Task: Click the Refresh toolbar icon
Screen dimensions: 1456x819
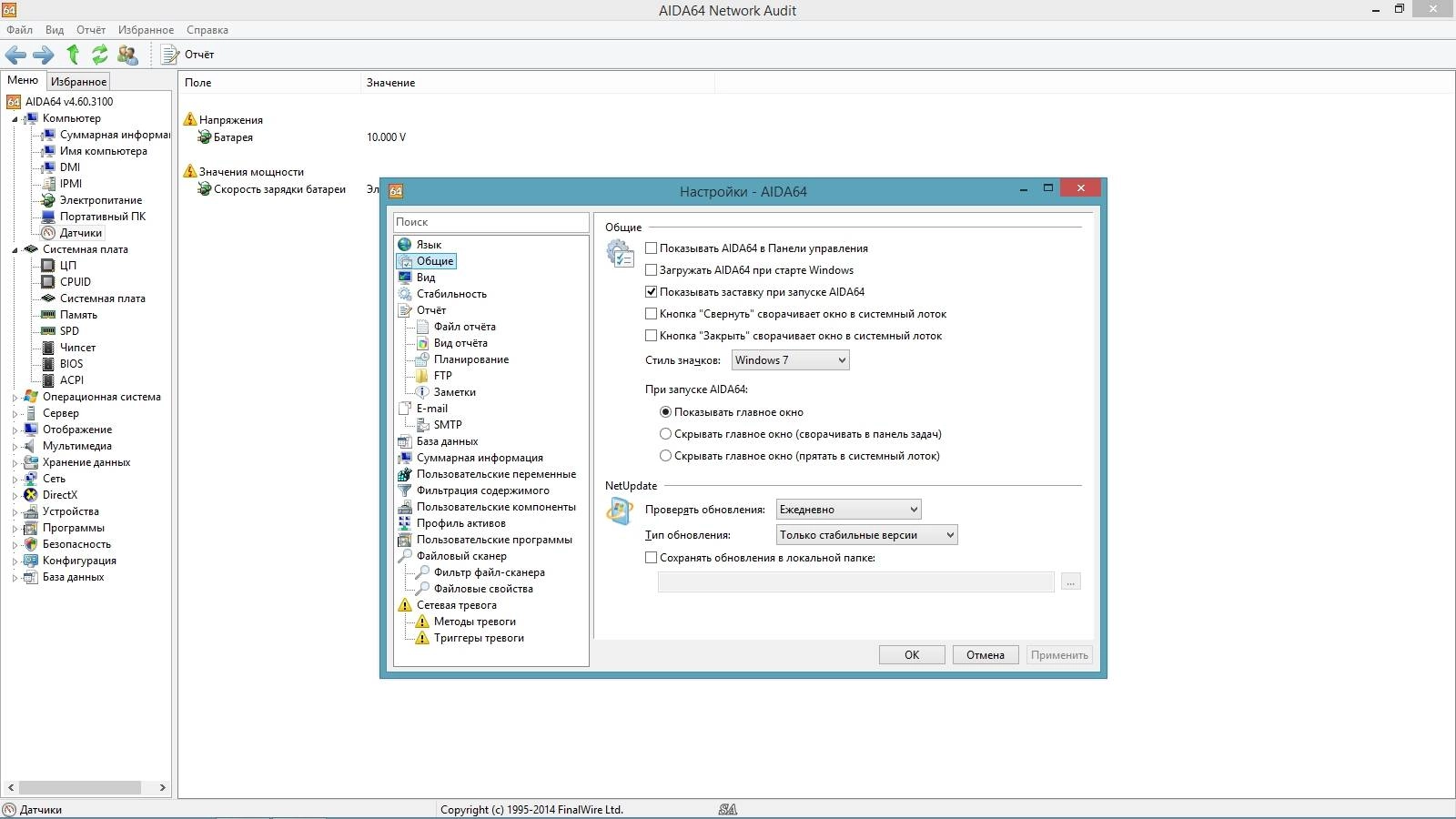Action: click(x=100, y=55)
